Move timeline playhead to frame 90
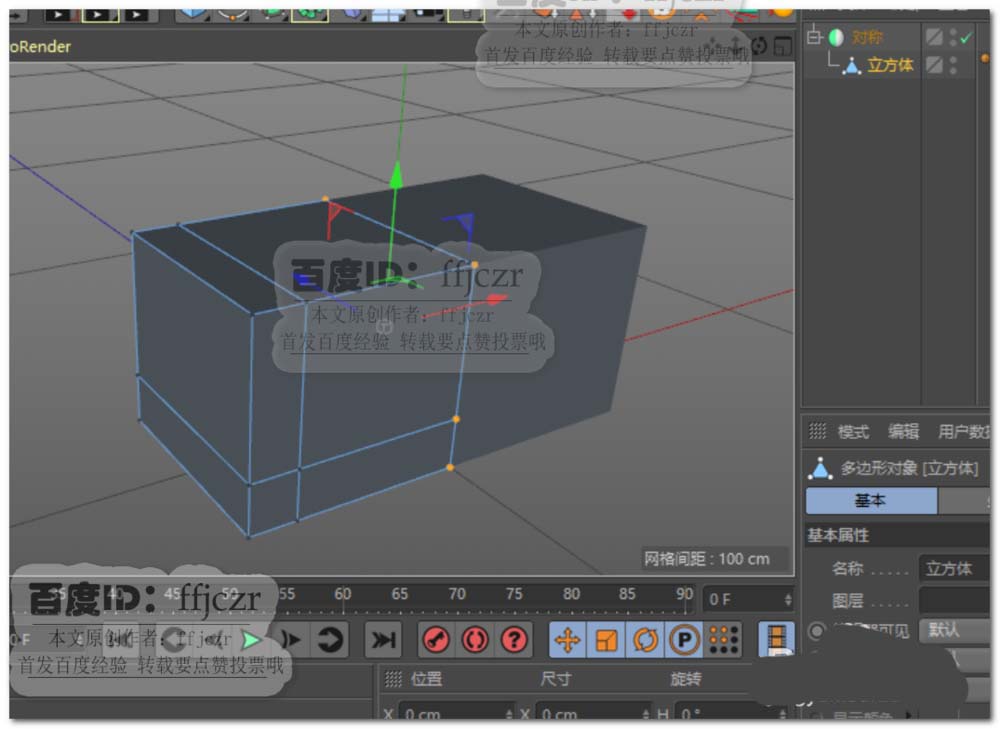This screenshot has width=1000, height=729. click(684, 594)
